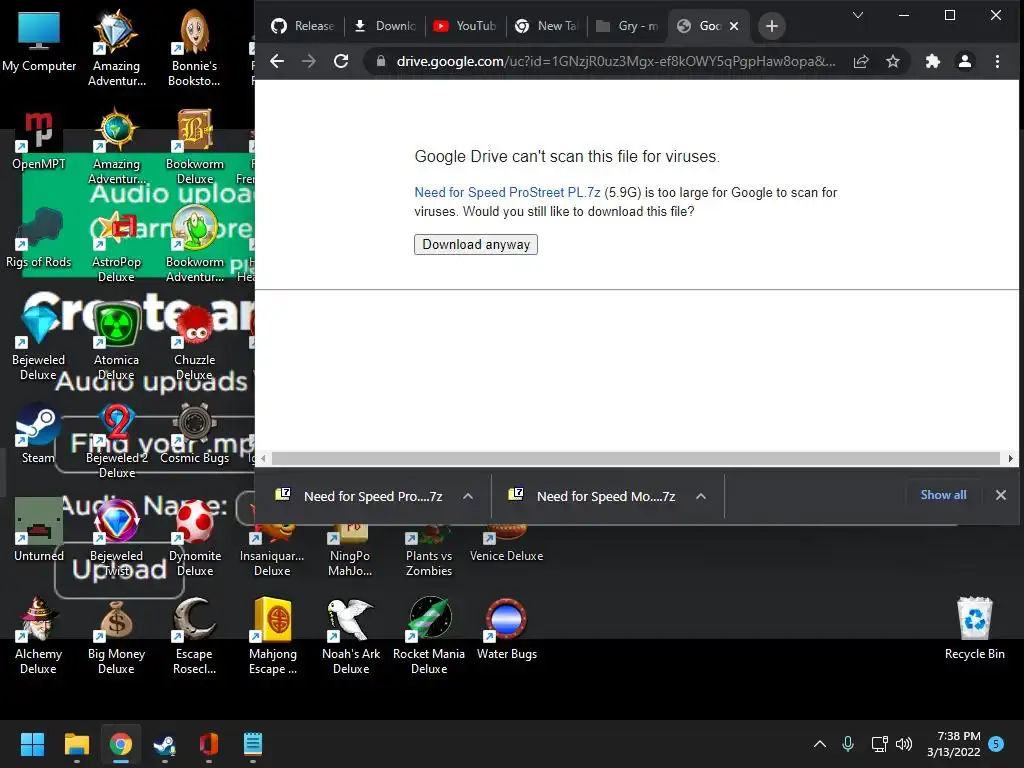Open a new browser tab
1024x768 pixels.
[x=772, y=26]
